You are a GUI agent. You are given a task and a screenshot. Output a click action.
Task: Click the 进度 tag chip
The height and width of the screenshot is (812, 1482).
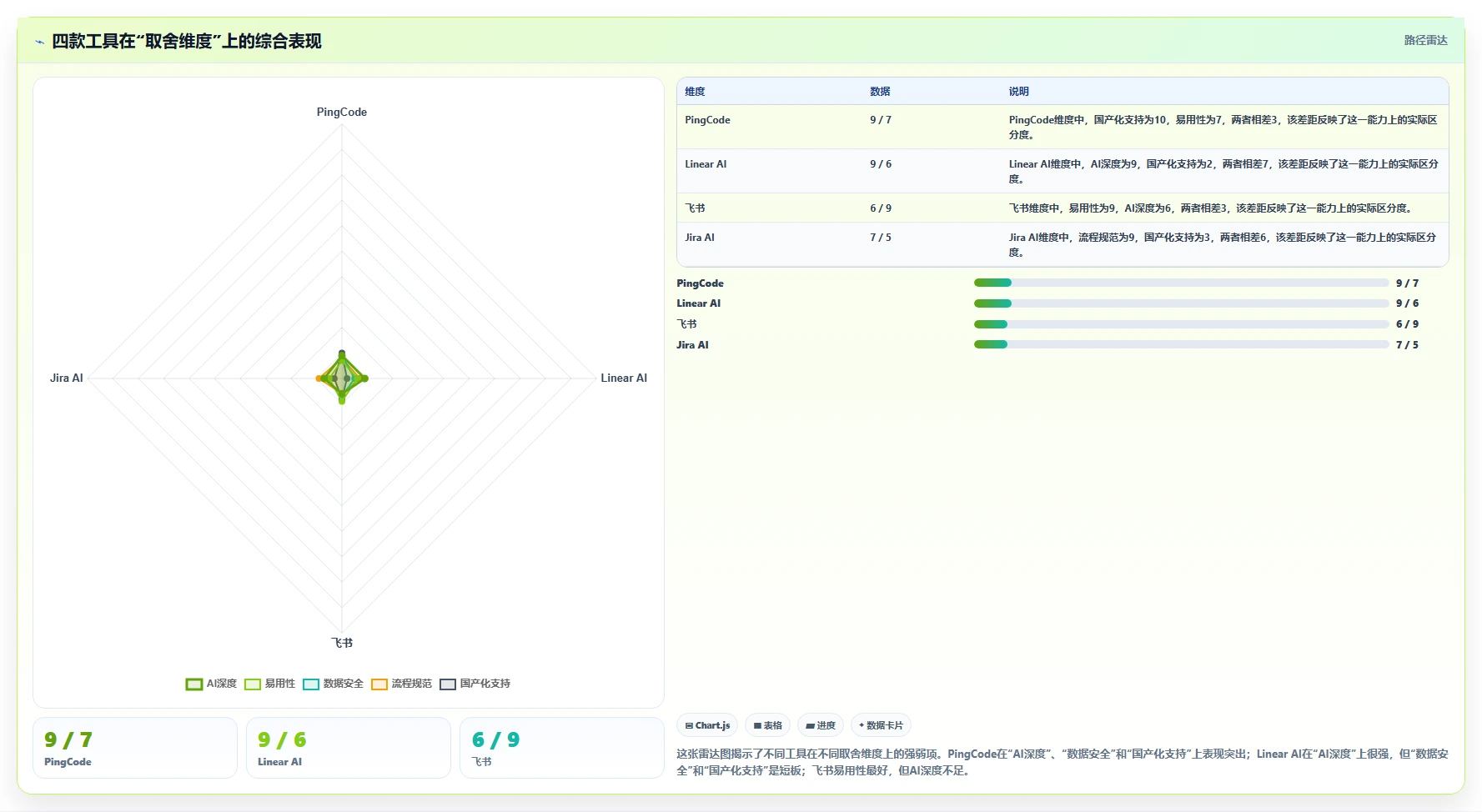click(x=821, y=725)
